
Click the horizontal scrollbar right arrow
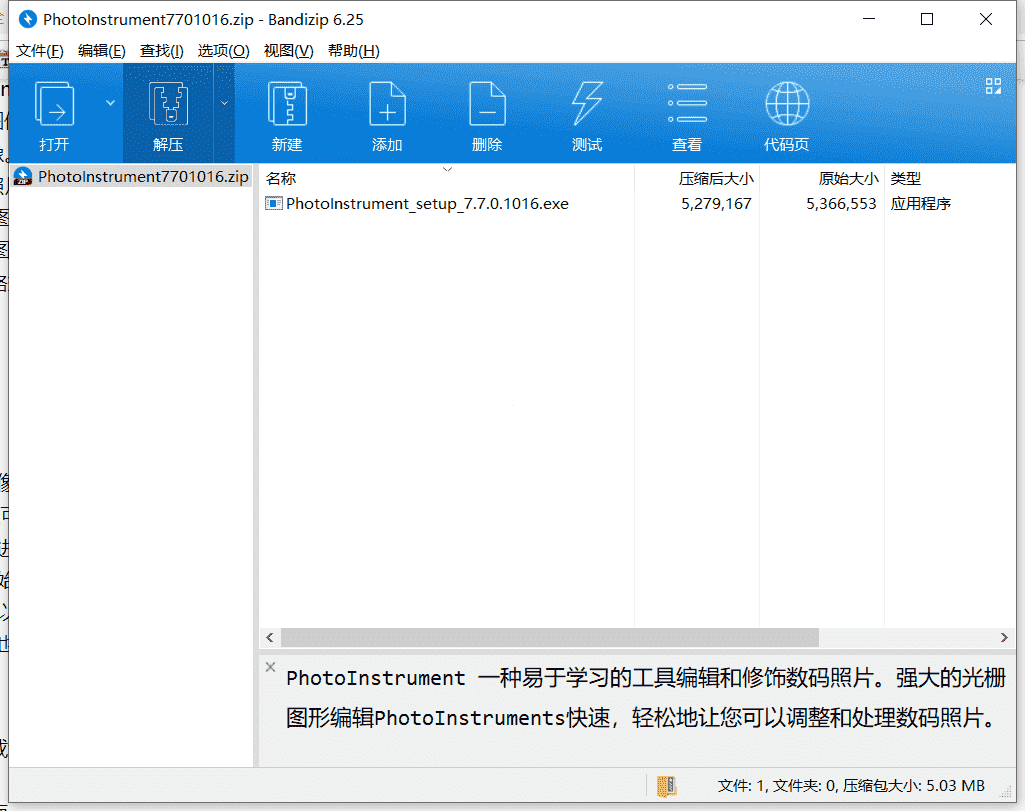point(1004,637)
